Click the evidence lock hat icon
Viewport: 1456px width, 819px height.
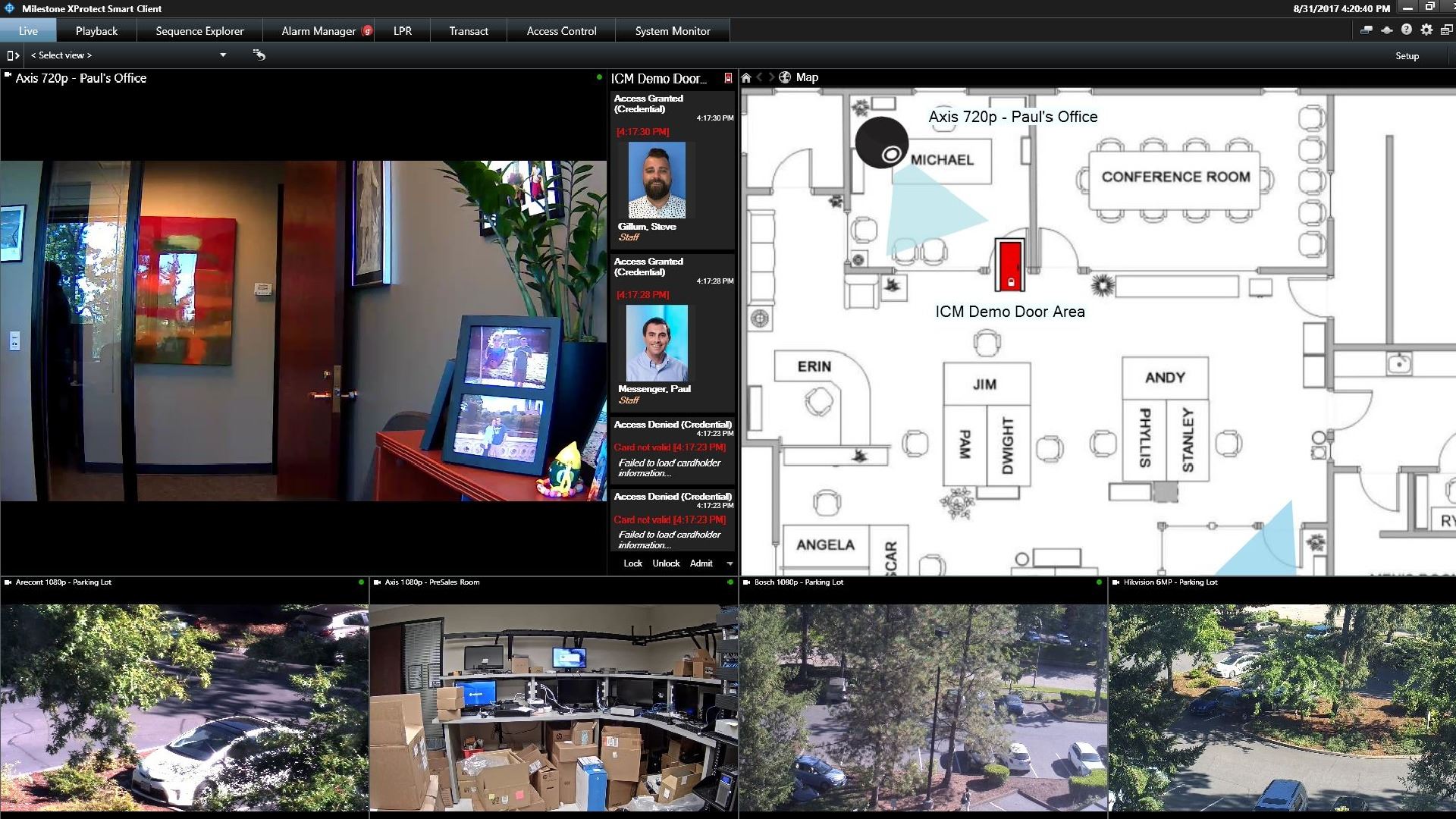[1387, 30]
